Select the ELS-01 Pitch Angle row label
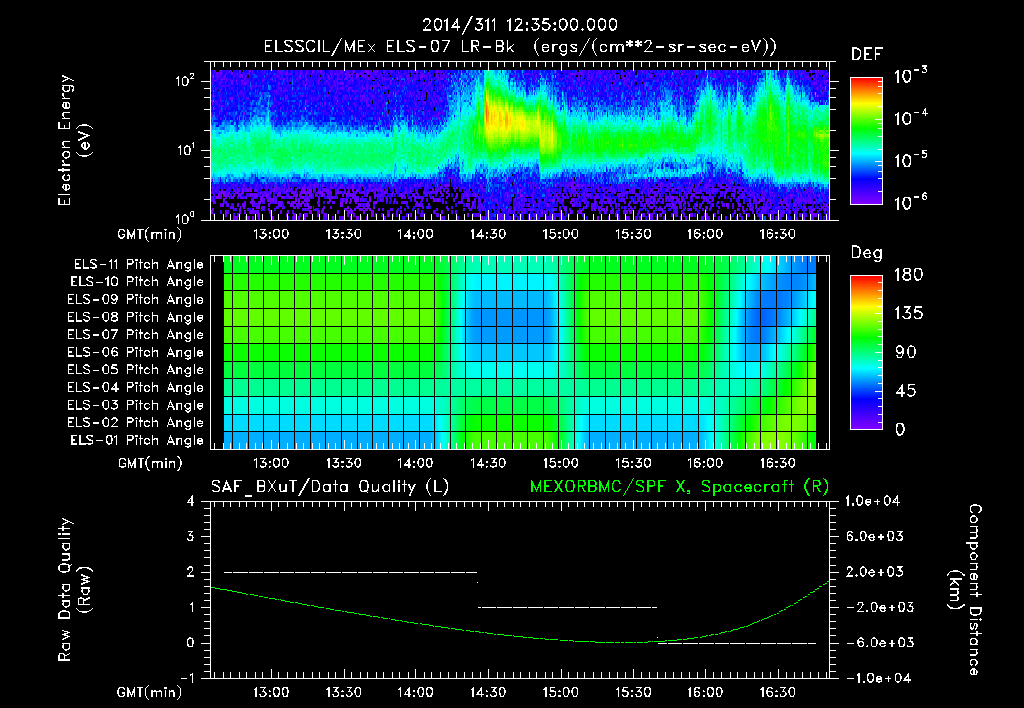Screen dimensions: 1024x708 (x=137, y=440)
